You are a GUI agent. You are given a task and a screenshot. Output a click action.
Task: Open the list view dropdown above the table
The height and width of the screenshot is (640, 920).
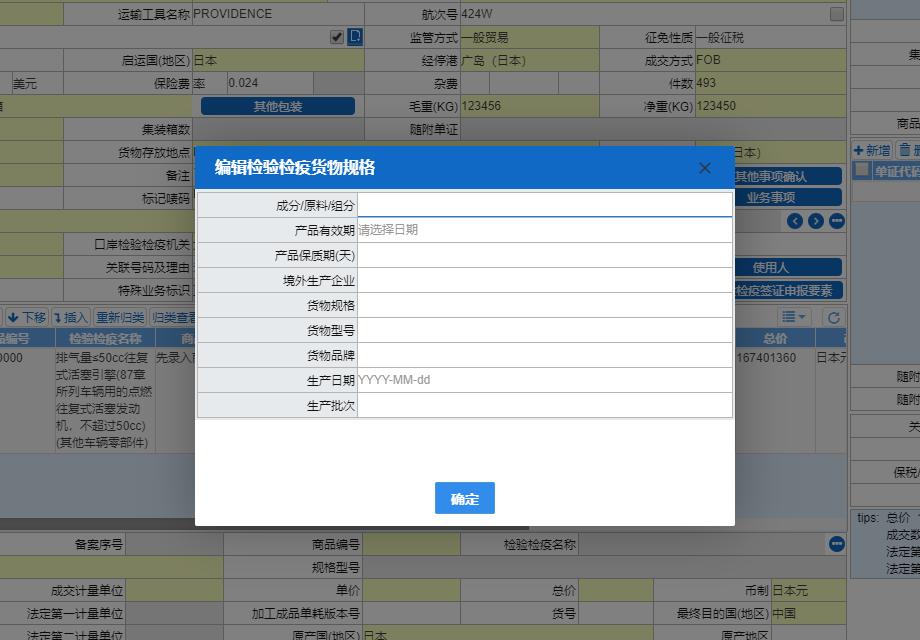pos(797,315)
